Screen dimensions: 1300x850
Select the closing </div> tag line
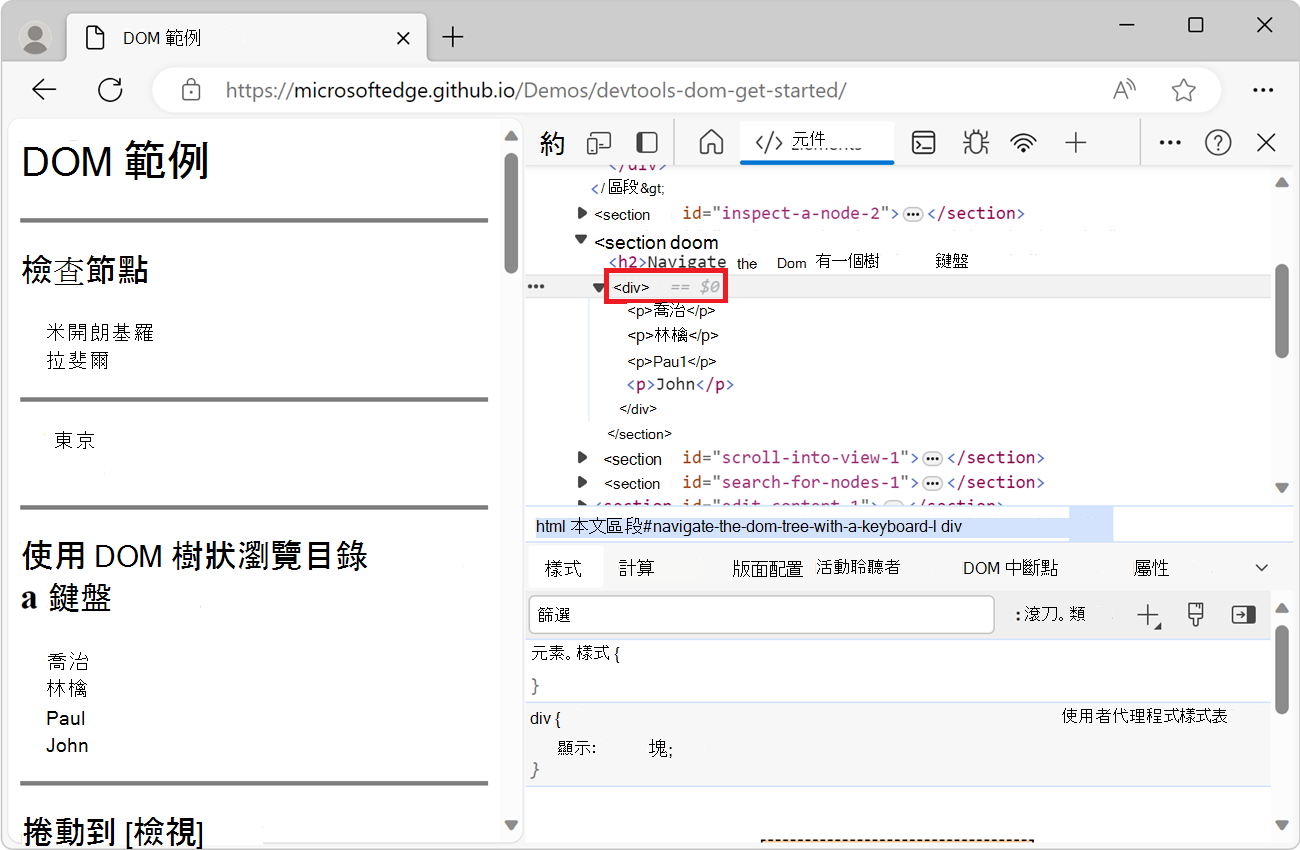pyautogui.click(x=638, y=409)
